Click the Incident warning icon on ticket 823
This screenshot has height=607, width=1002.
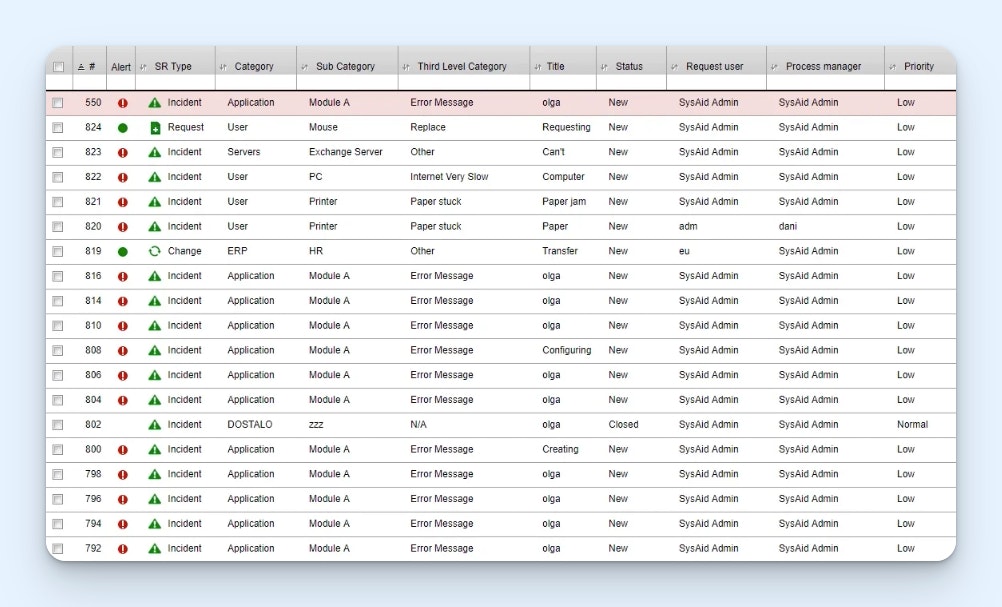(155, 152)
